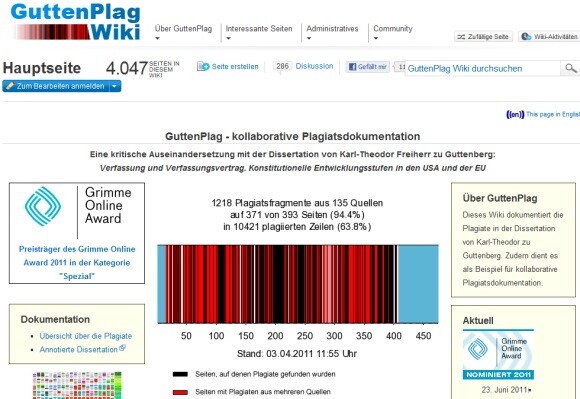
Task: Click the Stand: 03.04.2011 11:55 Uhr text
Action: click(x=297, y=354)
